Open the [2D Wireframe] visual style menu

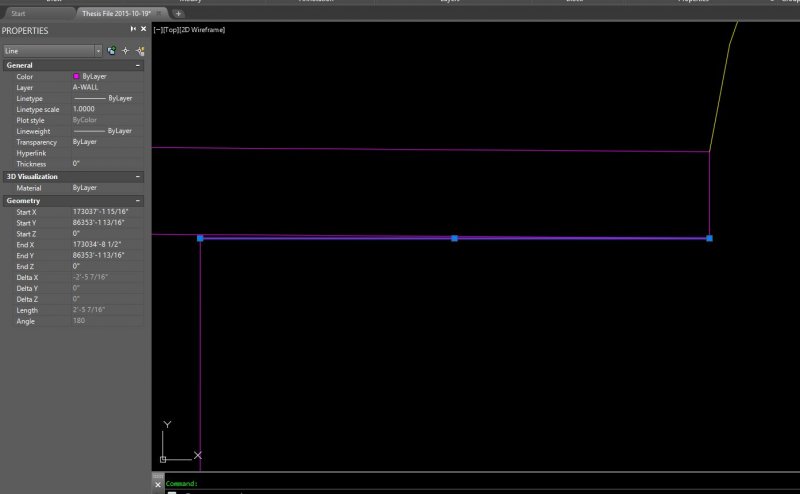pos(202,30)
